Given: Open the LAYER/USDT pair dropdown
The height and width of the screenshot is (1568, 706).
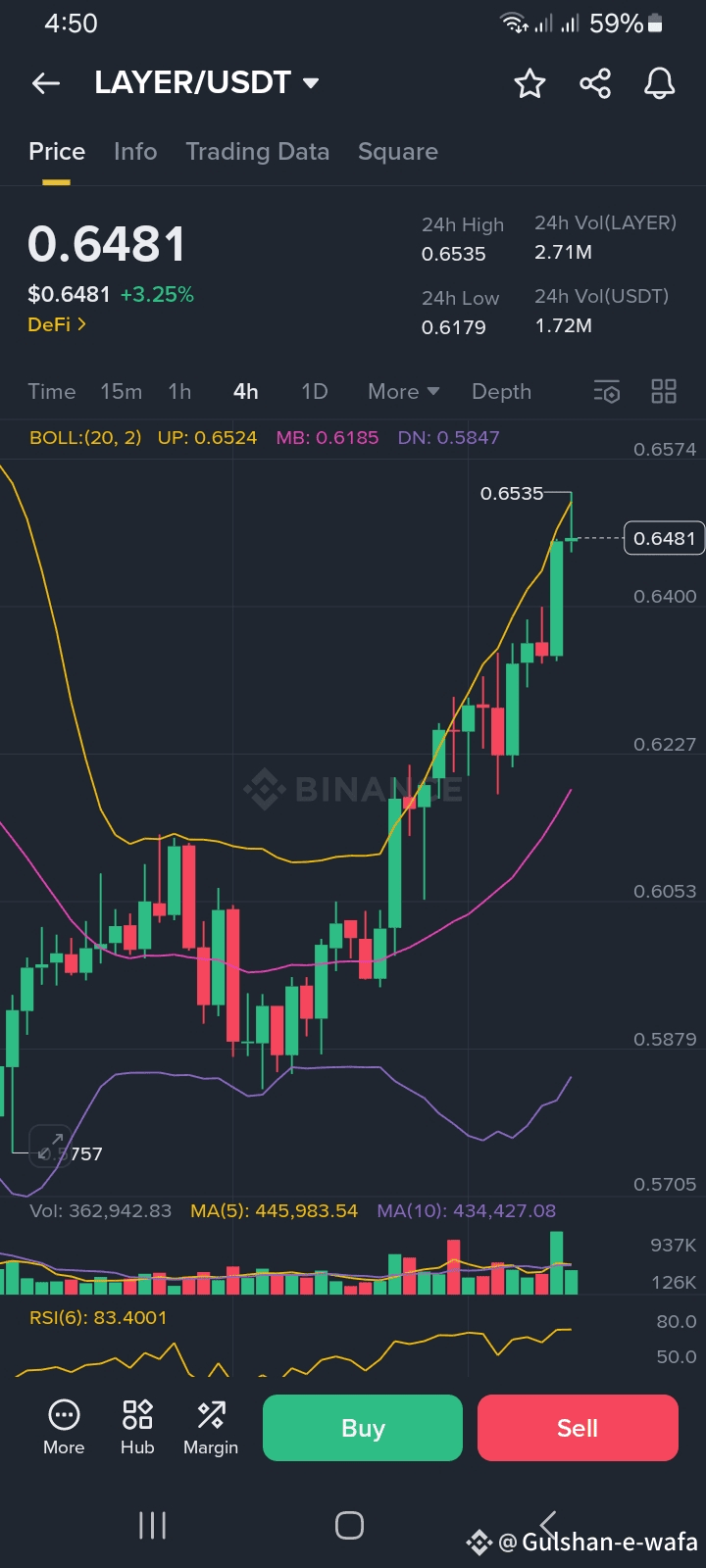Looking at the screenshot, I should click(x=207, y=83).
